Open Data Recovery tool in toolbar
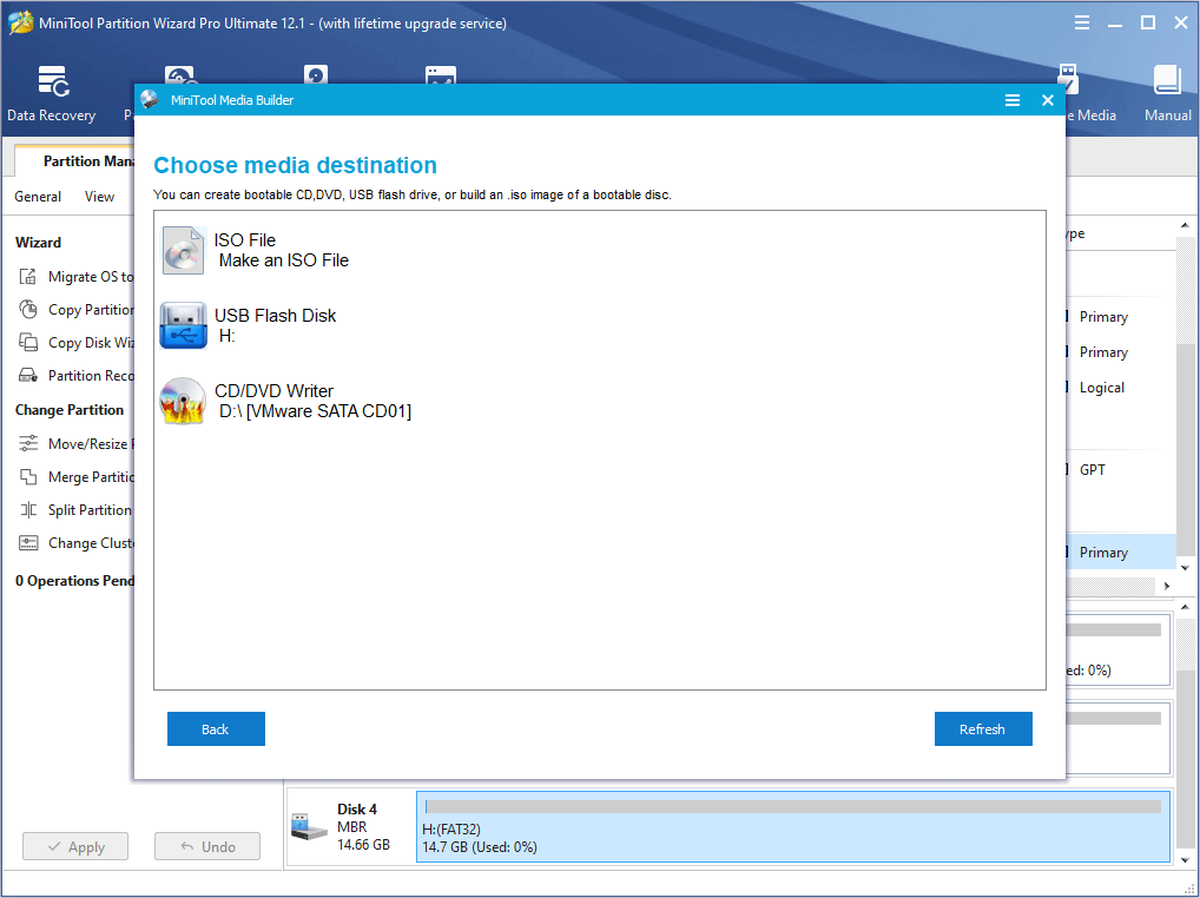This screenshot has height=898, width=1200. (52, 94)
